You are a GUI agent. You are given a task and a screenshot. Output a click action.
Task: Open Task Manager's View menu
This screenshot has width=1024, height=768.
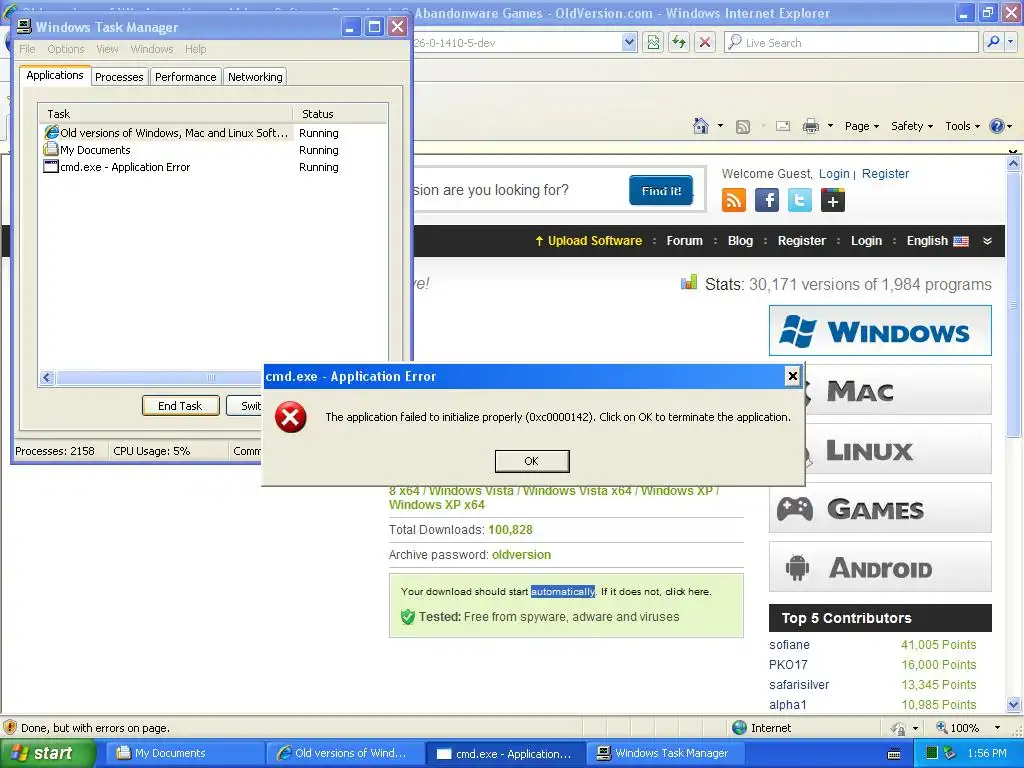107,49
